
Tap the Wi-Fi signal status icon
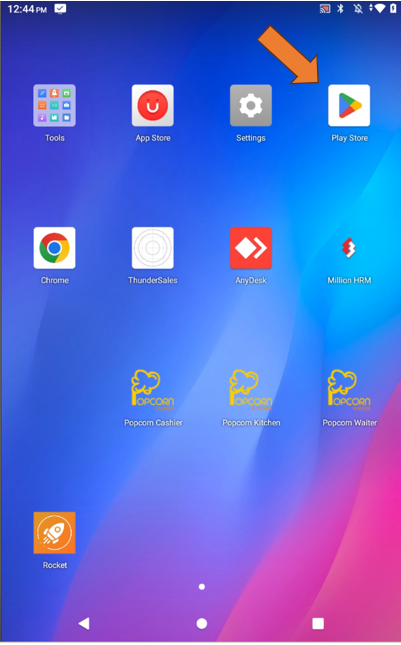pyautogui.click(x=378, y=9)
